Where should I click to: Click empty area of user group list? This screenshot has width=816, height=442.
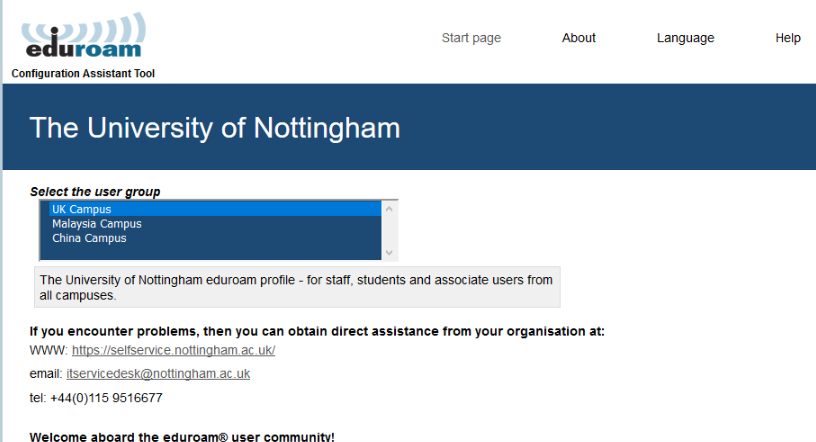pos(215,252)
